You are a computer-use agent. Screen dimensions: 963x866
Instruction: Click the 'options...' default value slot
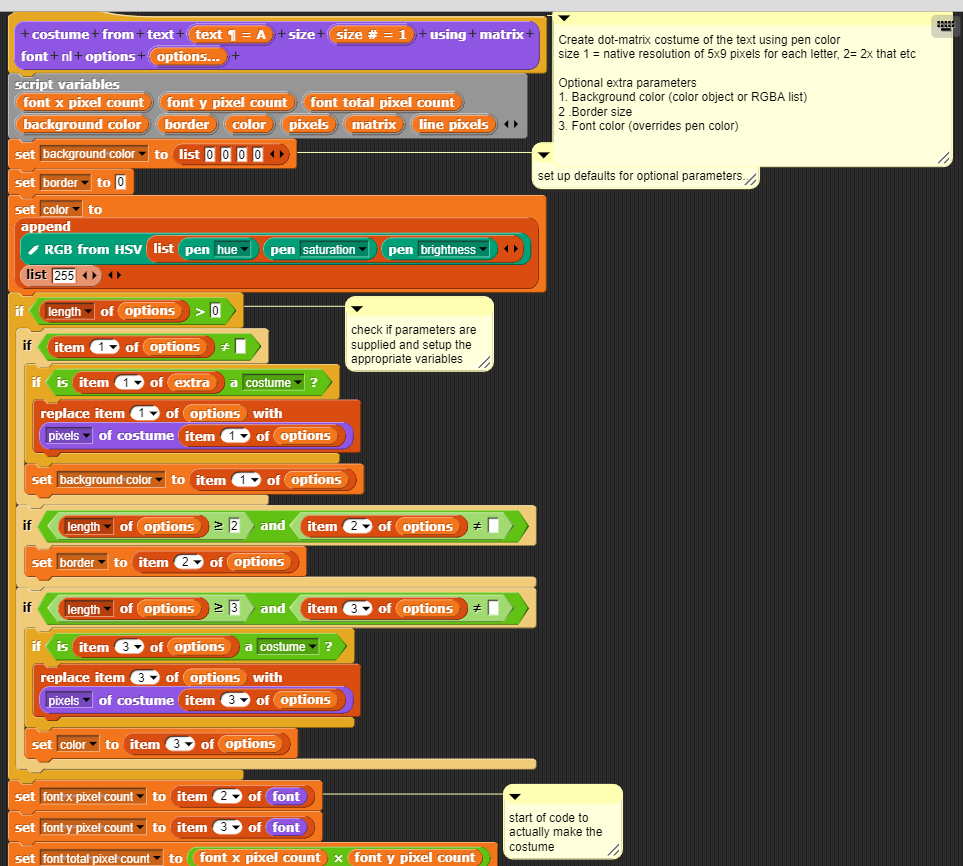point(190,57)
